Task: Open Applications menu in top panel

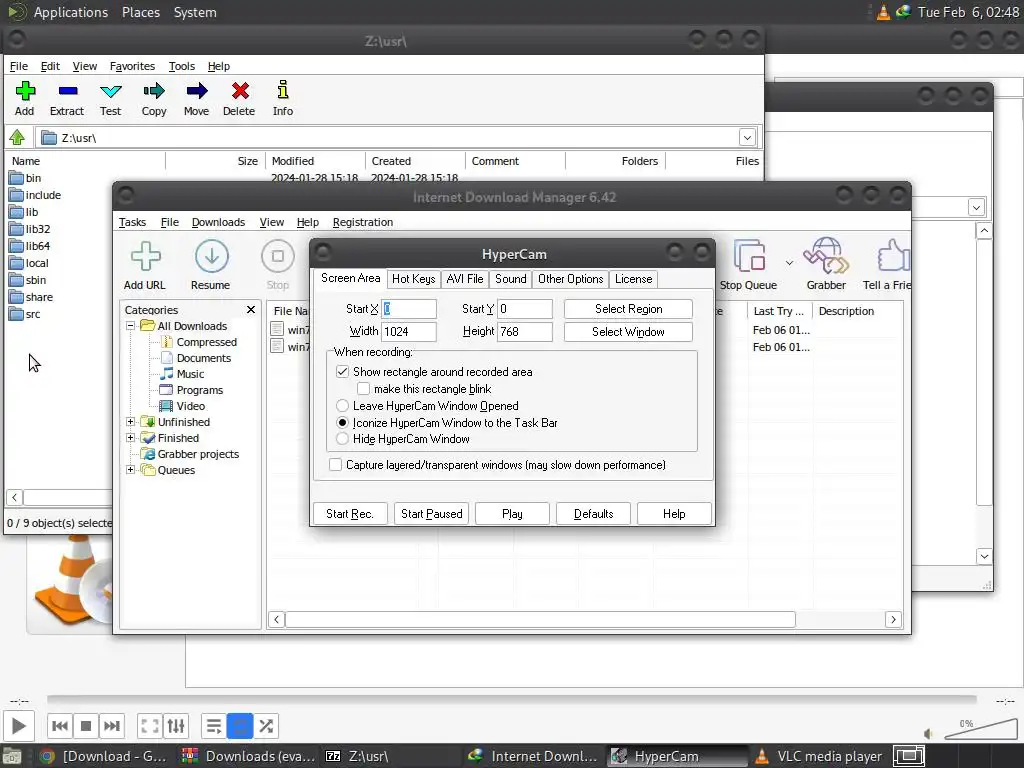Action: tap(71, 12)
